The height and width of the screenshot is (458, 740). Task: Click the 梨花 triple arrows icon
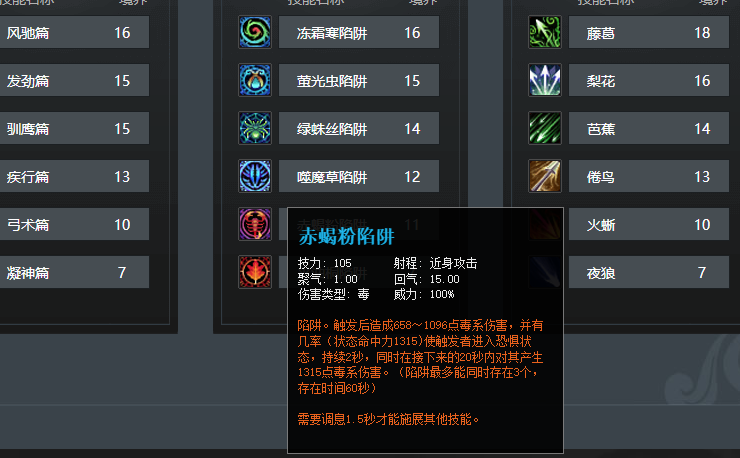coord(545,80)
